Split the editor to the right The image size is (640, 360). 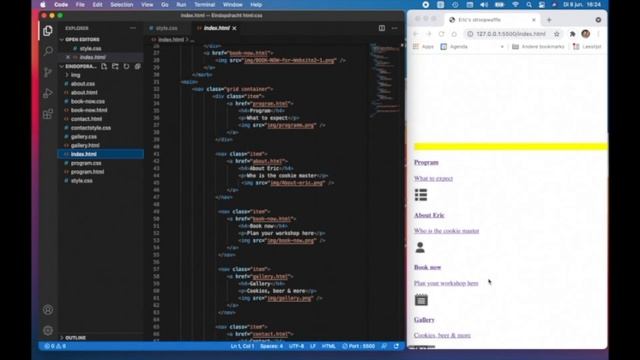[x=382, y=28]
